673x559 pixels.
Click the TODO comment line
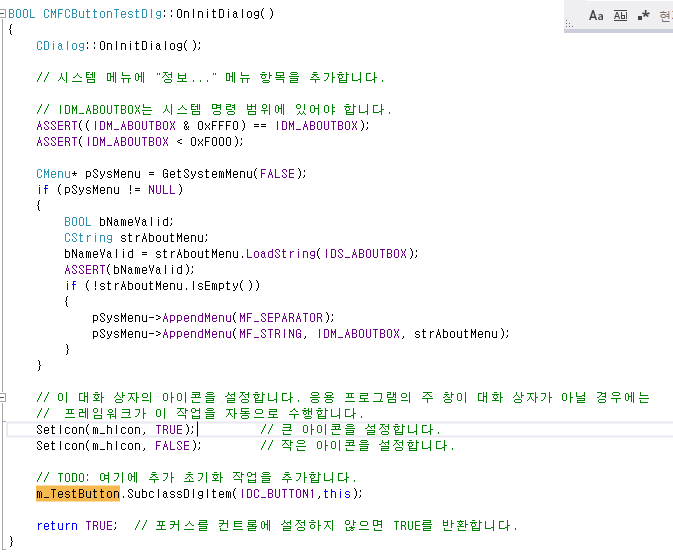click(x=197, y=477)
